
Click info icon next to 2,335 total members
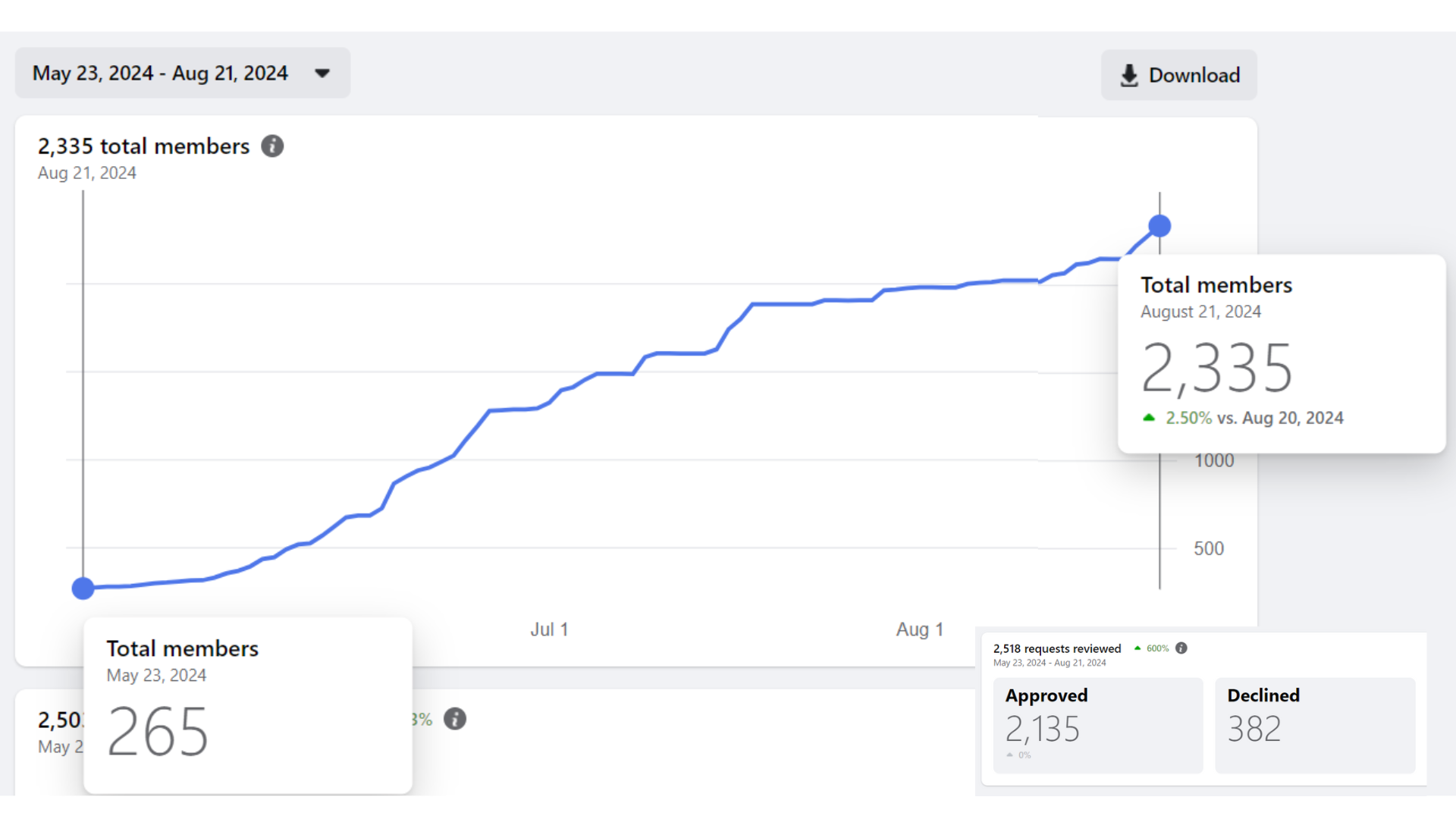pos(272,146)
